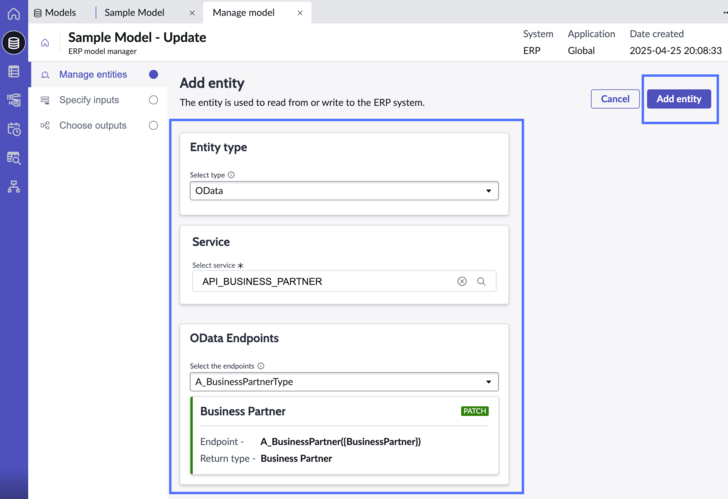Click the ERP model manager subtitle
Viewport: 728px width, 499px height.
[103, 51]
